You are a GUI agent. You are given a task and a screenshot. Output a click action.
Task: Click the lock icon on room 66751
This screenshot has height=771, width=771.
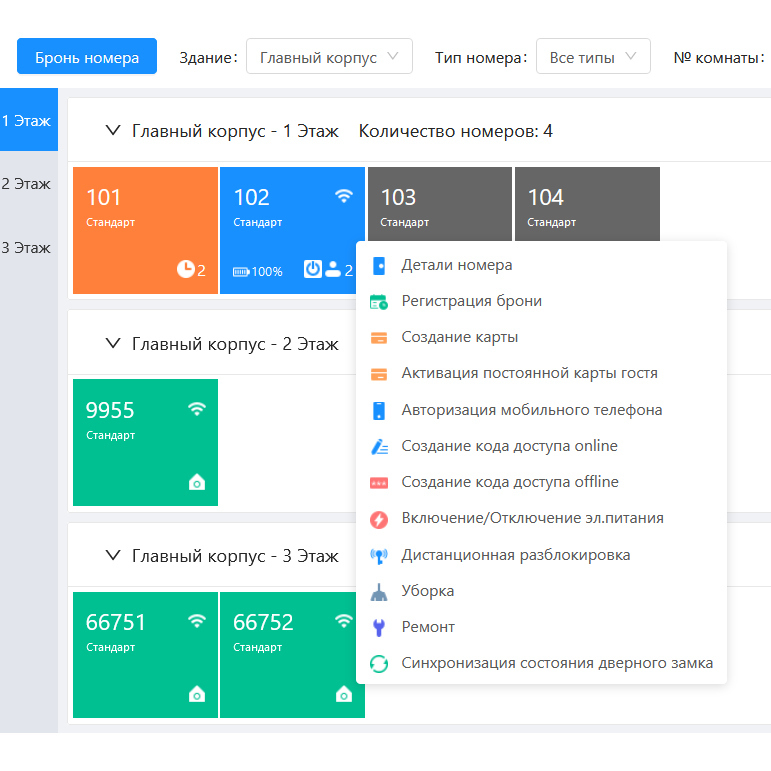click(197, 695)
